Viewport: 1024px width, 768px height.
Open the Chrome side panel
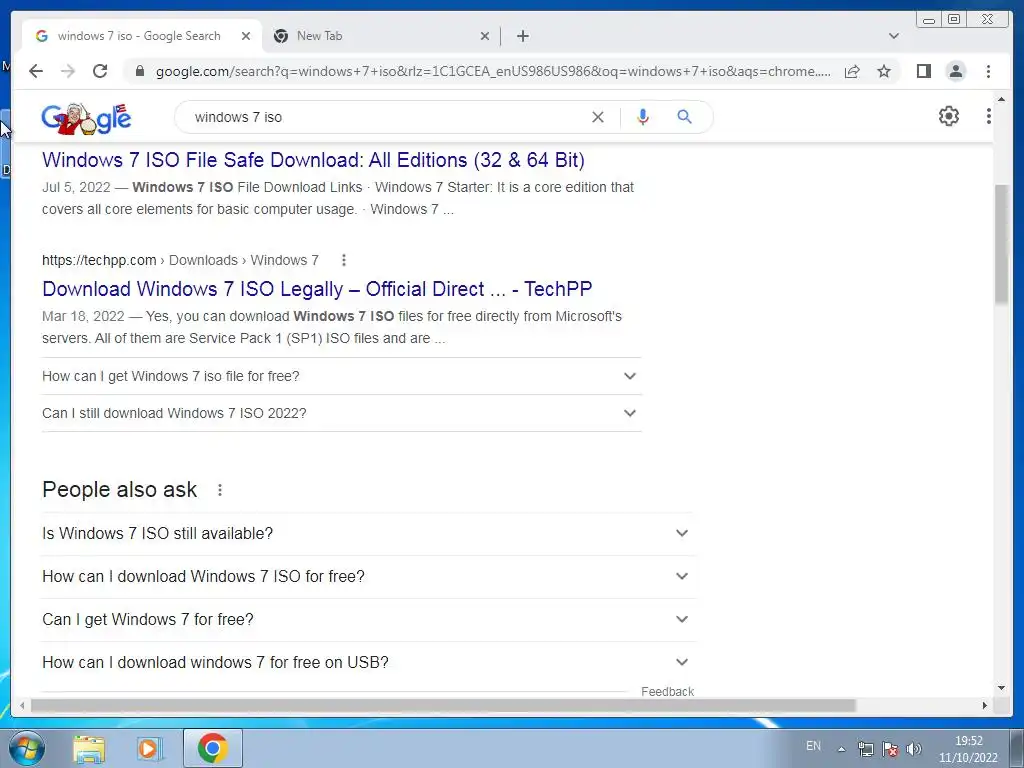pos(923,71)
